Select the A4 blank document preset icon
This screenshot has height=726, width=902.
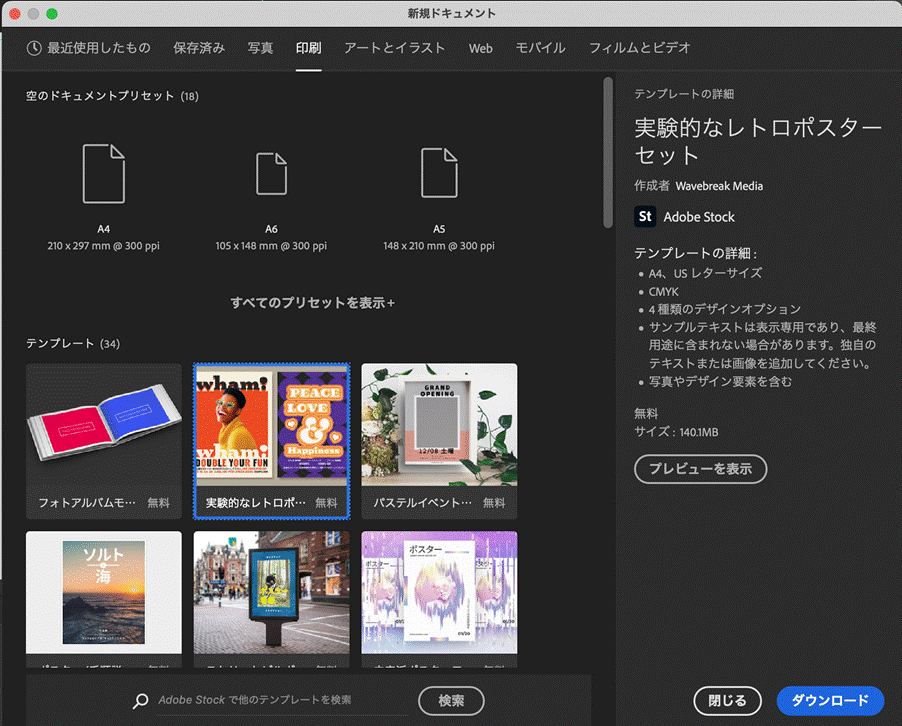tap(104, 174)
